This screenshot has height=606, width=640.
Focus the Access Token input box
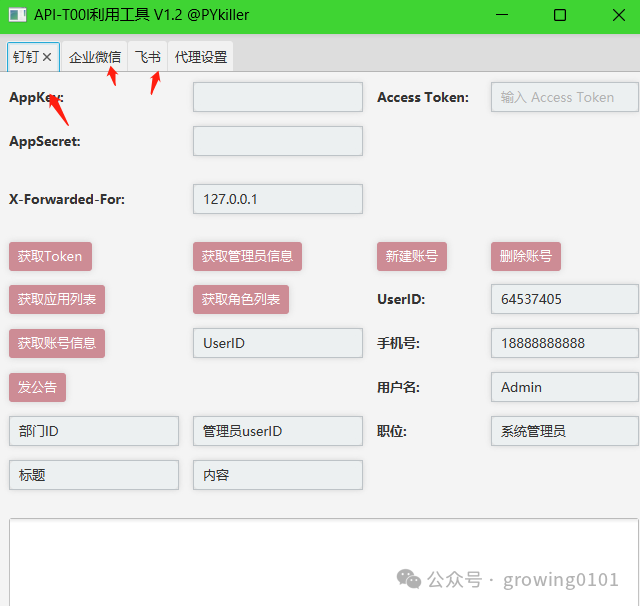point(564,97)
